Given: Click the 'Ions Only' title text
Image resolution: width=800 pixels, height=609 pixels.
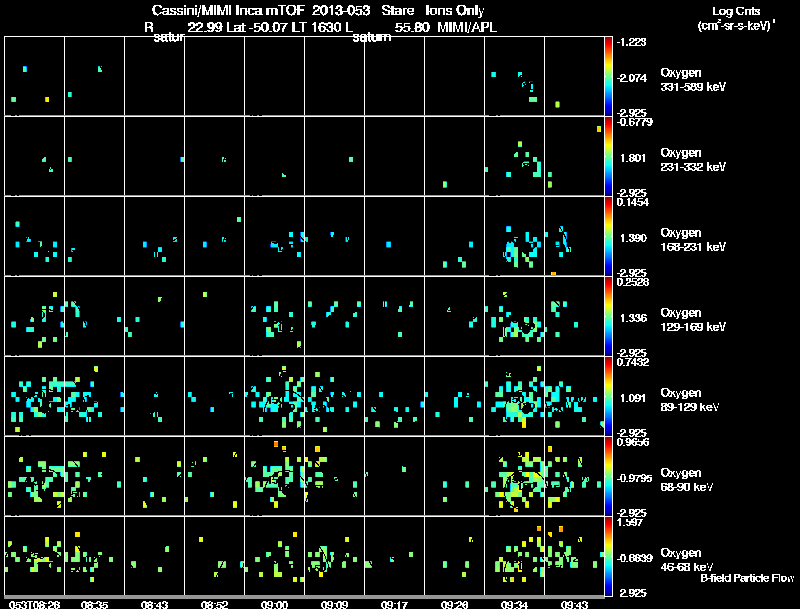Looking at the screenshot, I should click(x=455, y=11).
